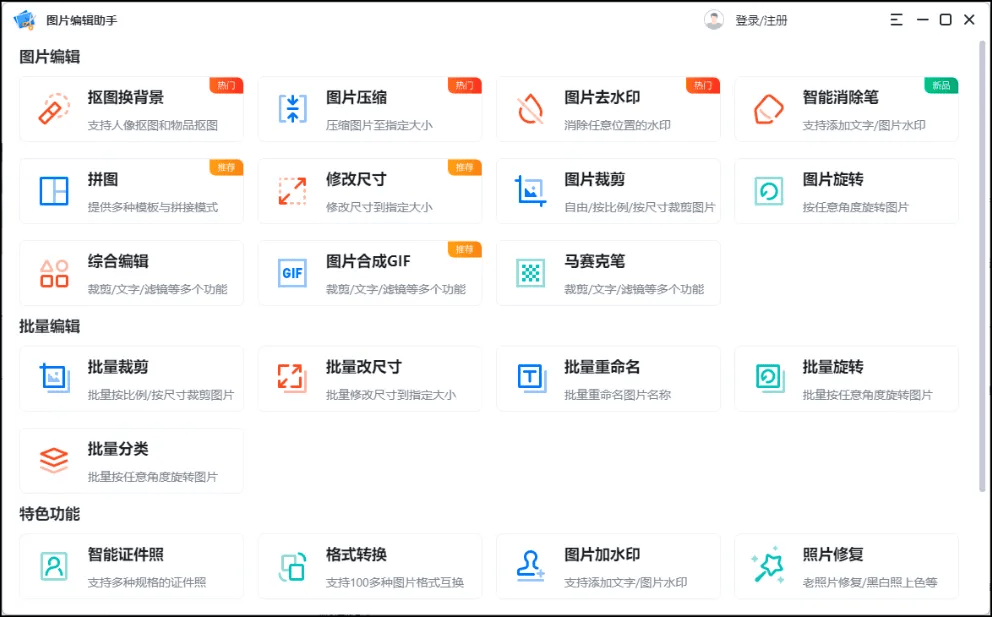Select the 图片去水印 watermark remover

[608, 107]
